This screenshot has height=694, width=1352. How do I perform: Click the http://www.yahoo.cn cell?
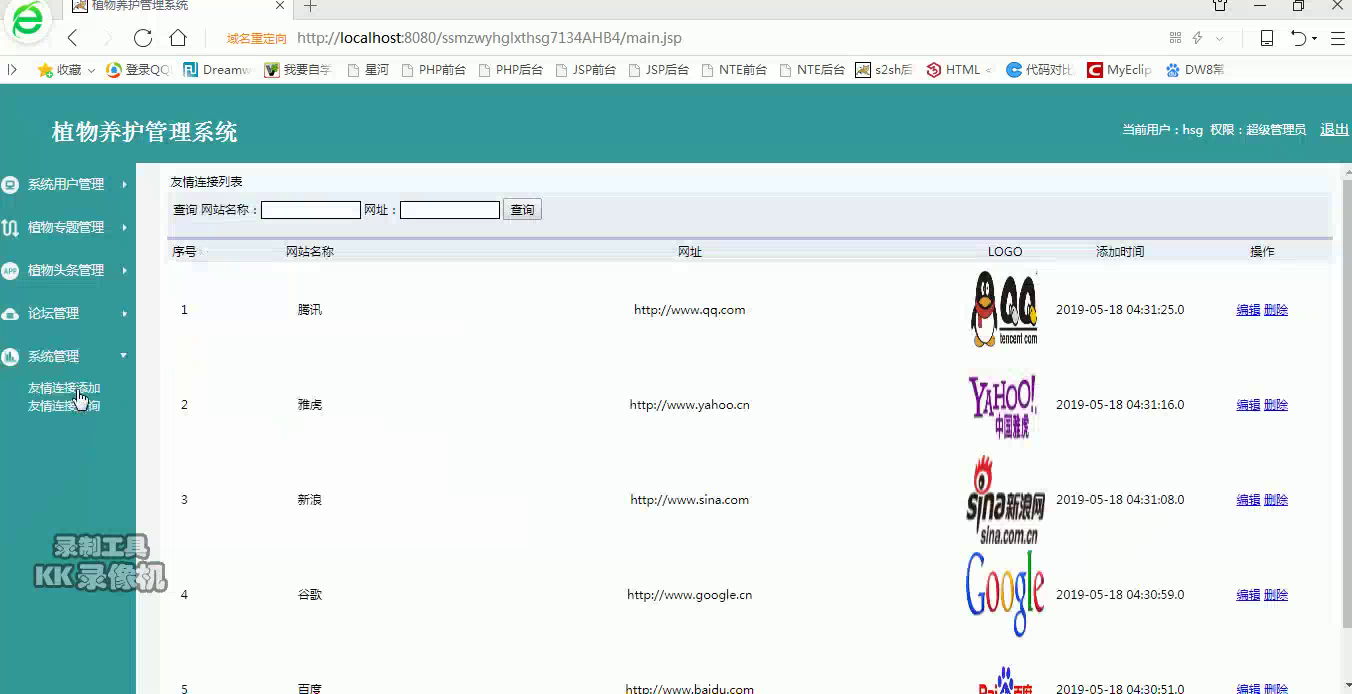(690, 405)
